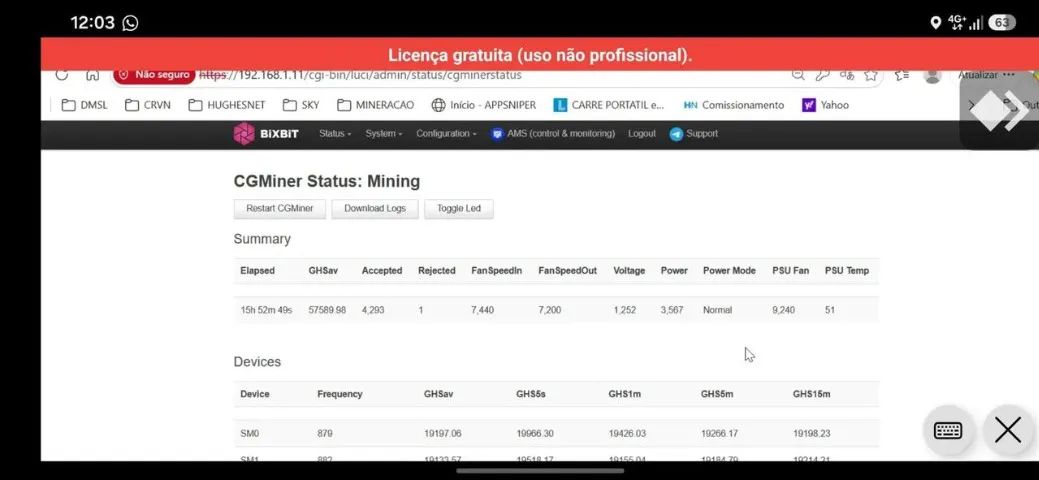
Task: Click the Power value 3,567
Action: coord(672,310)
